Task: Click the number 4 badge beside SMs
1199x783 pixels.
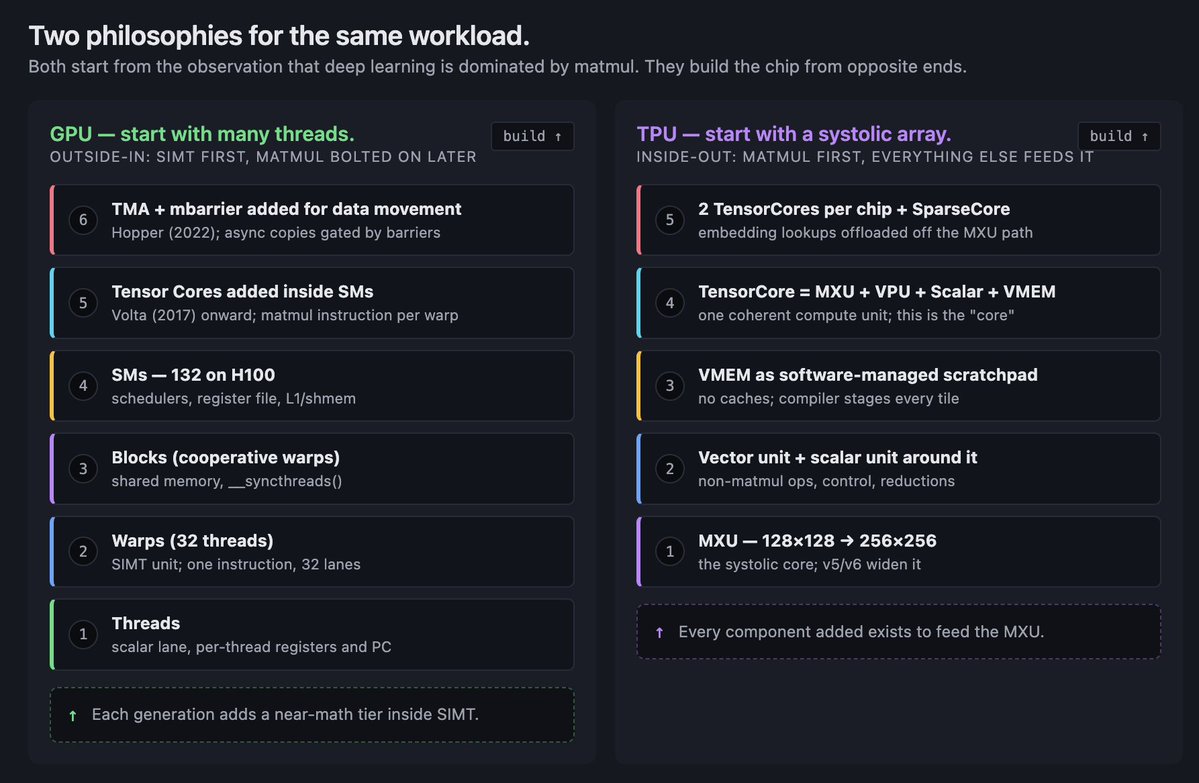Action: pos(83,385)
